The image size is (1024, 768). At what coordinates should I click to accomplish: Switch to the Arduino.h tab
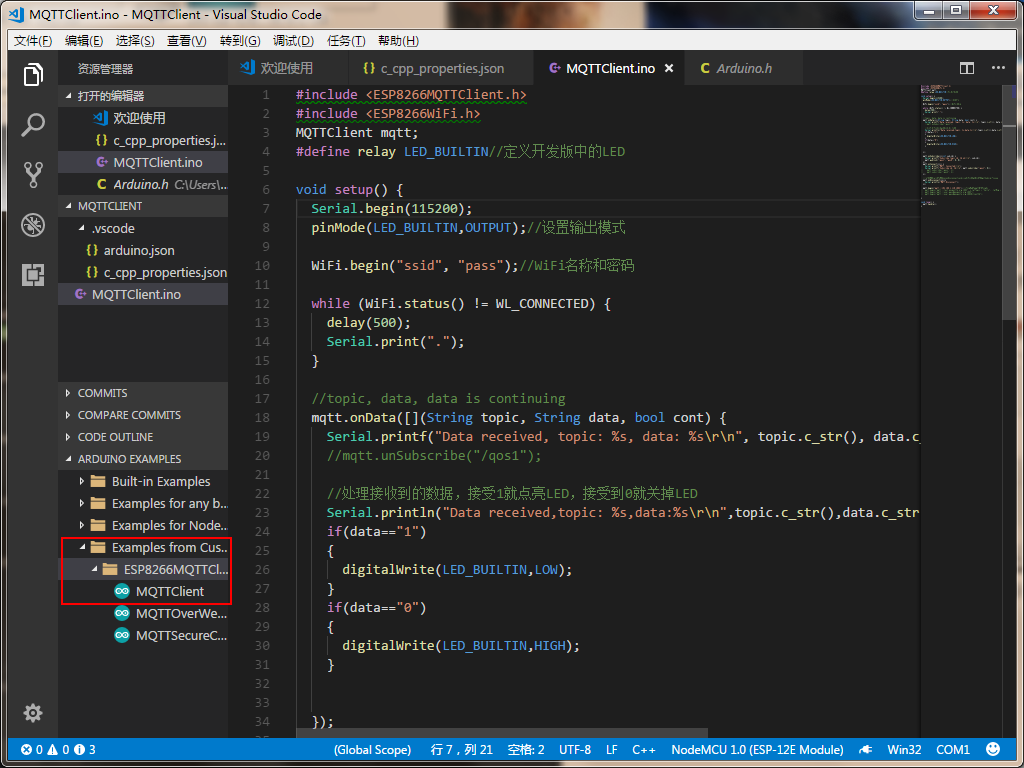click(744, 68)
